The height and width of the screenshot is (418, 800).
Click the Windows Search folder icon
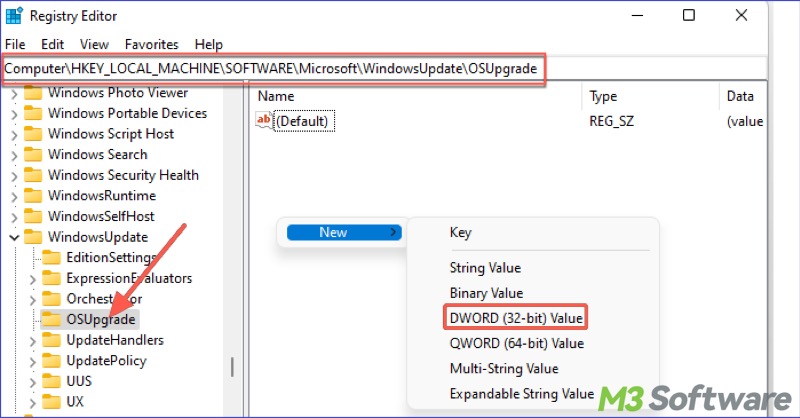[x=33, y=154]
